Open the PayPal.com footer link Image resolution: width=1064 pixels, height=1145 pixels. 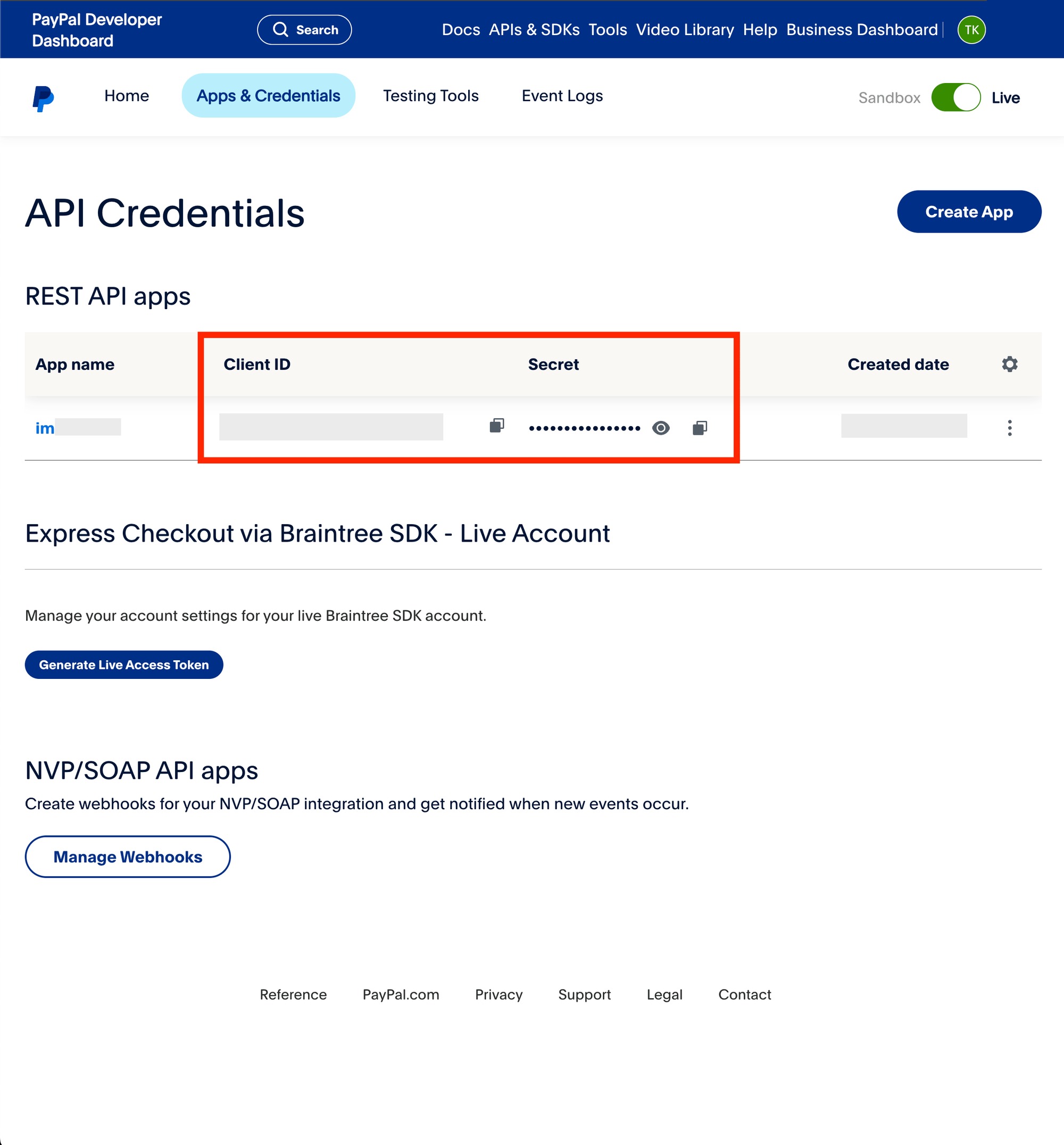[401, 994]
